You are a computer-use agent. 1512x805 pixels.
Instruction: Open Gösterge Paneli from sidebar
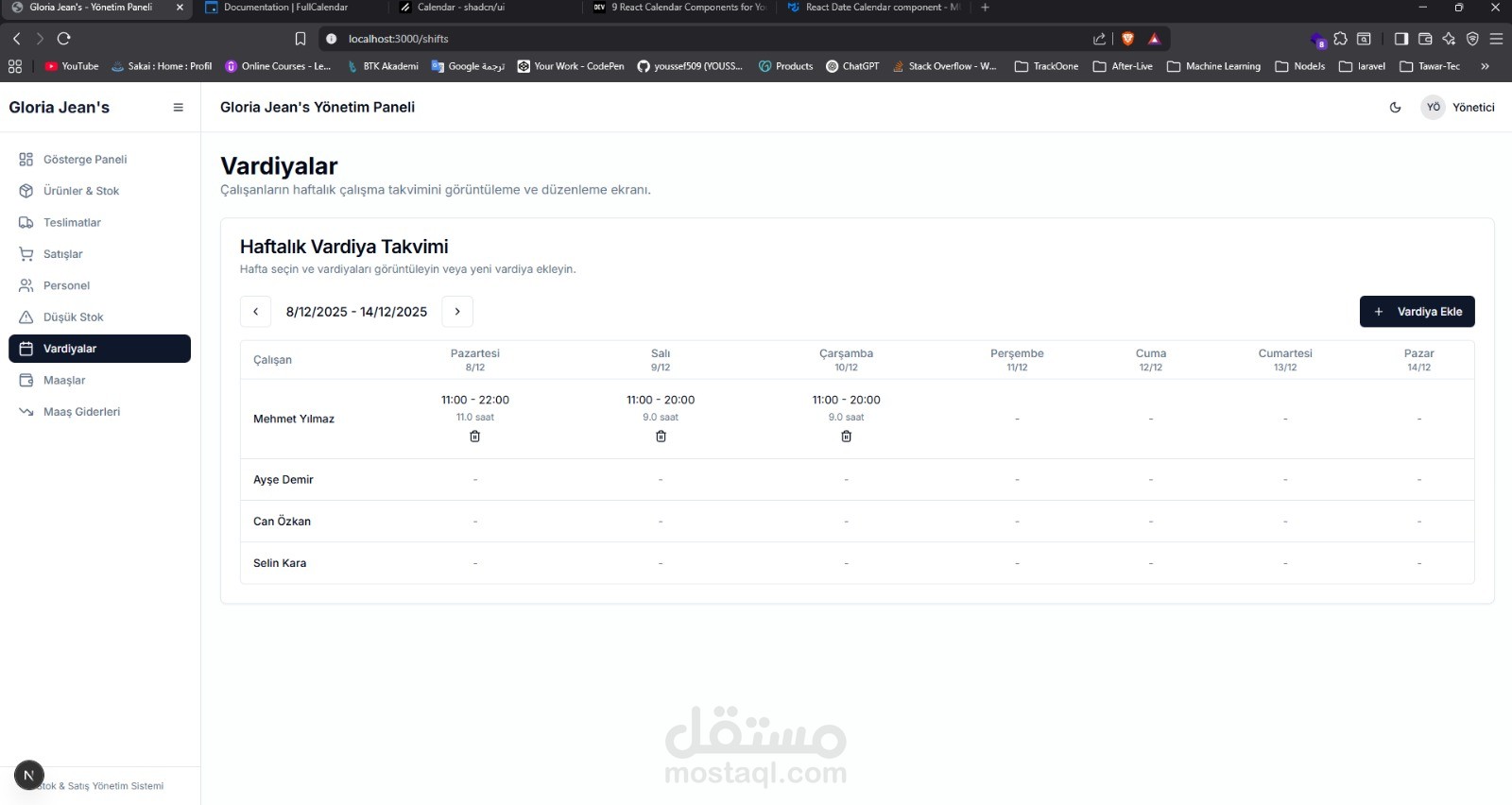click(99, 160)
